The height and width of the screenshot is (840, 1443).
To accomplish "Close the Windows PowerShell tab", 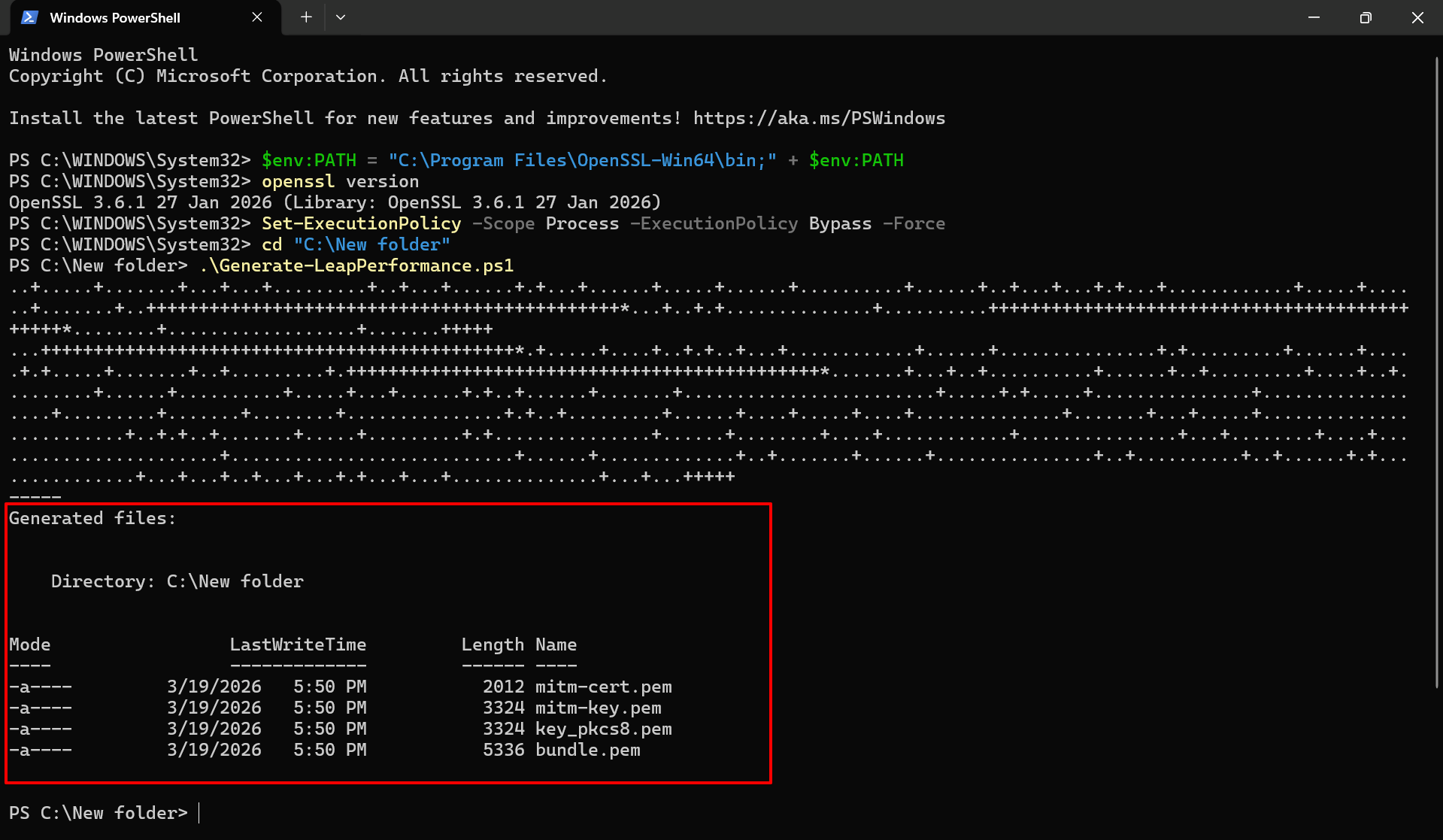I will point(257,17).
